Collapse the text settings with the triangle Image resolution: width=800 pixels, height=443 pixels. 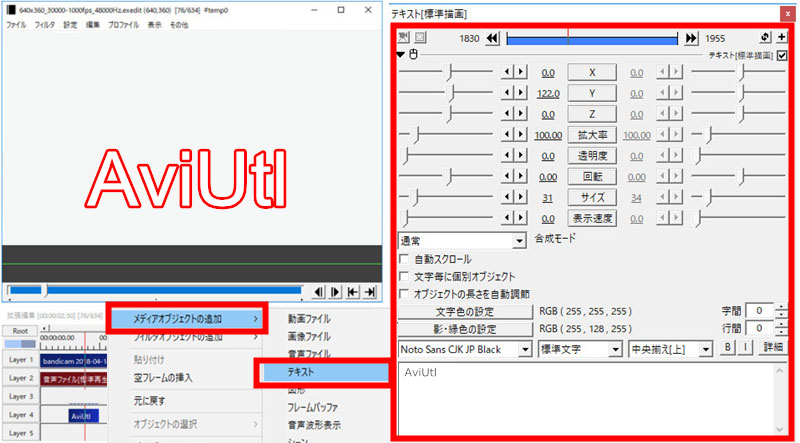coord(401,54)
